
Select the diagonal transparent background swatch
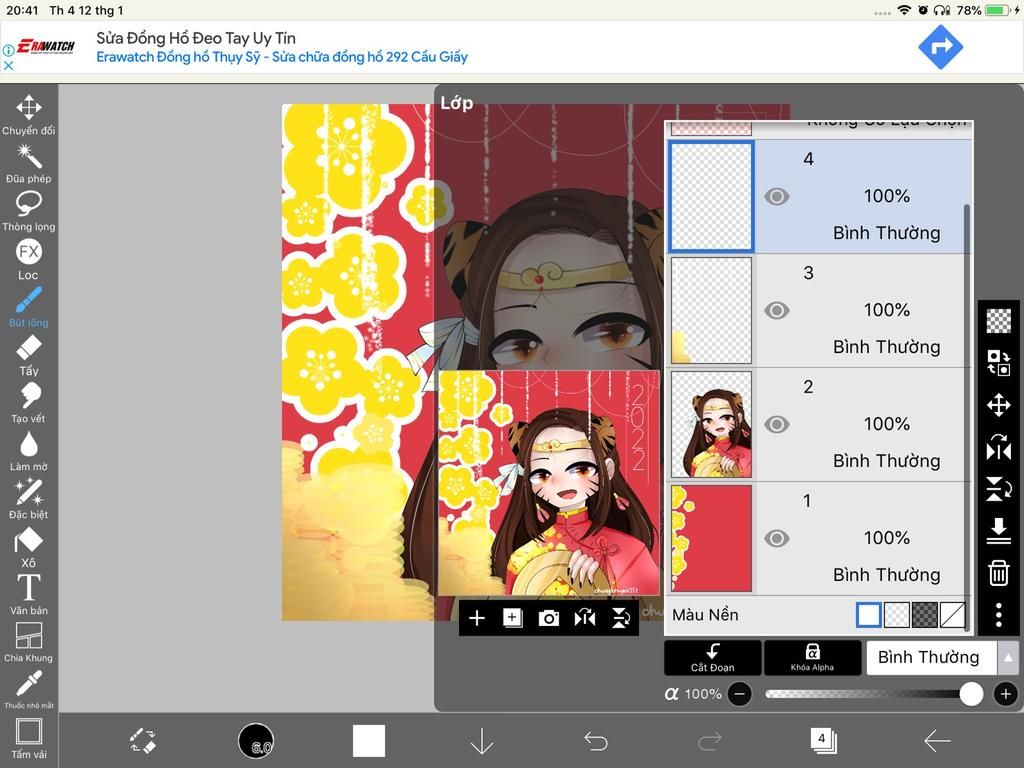tap(953, 615)
